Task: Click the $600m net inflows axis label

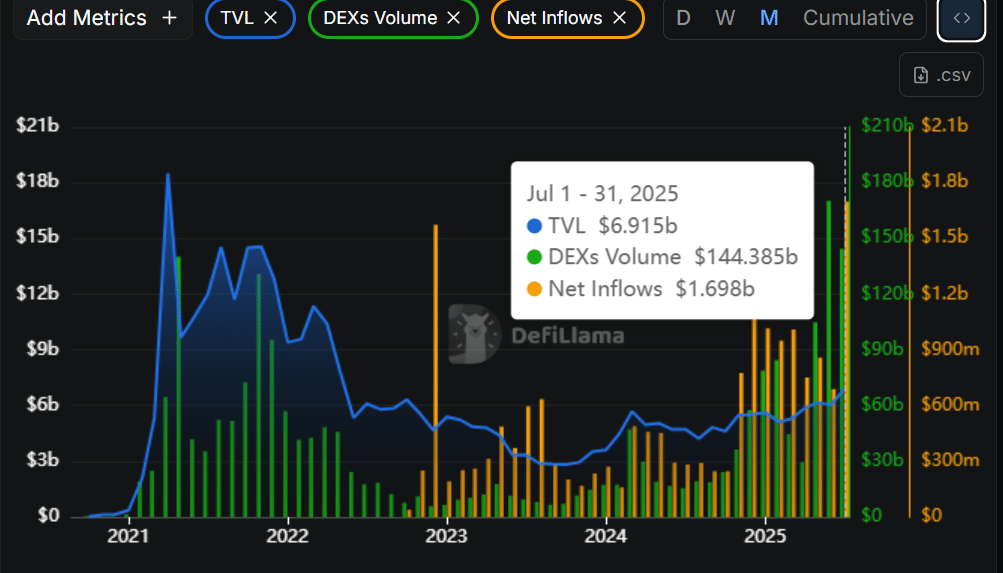Action: (951, 404)
